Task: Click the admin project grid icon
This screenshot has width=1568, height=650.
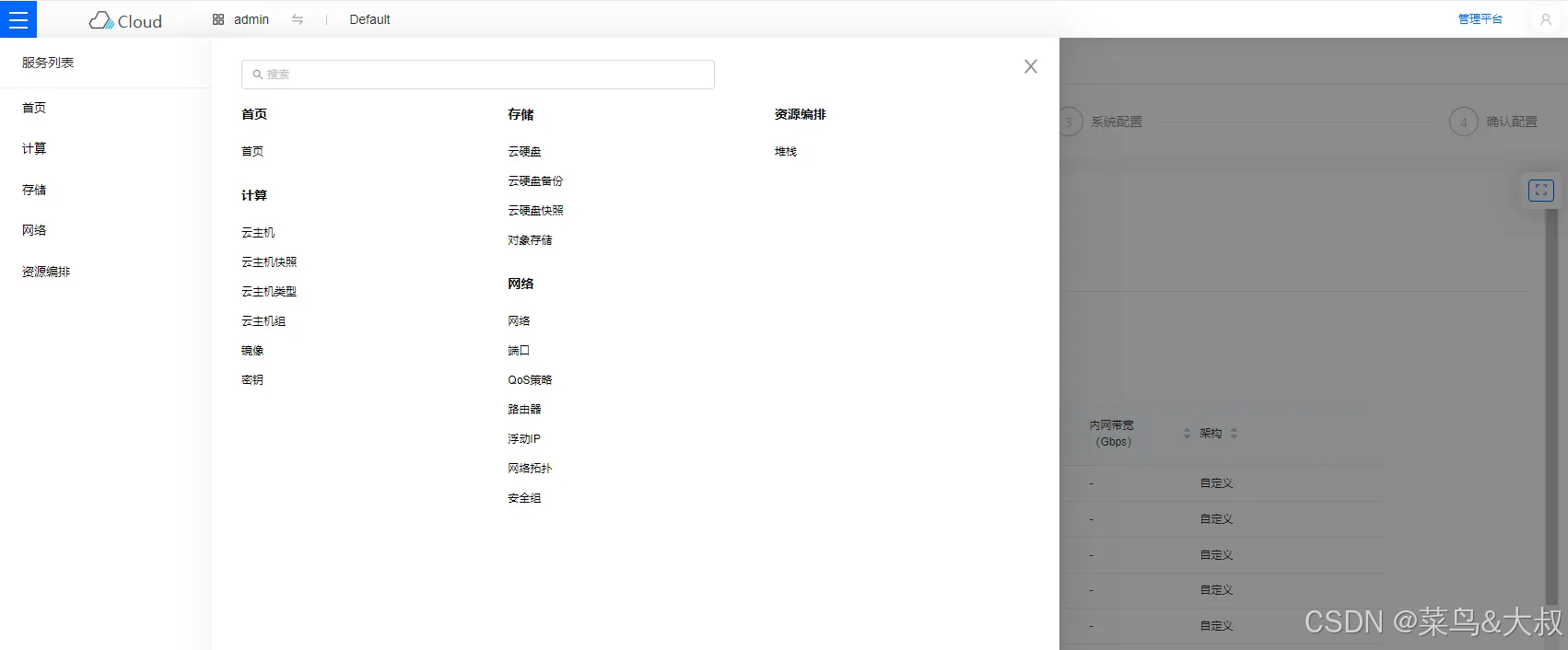Action: tap(218, 19)
